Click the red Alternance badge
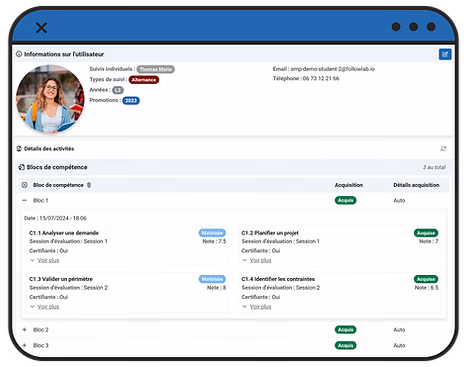467x367 pixels. pyautogui.click(x=144, y=80)
